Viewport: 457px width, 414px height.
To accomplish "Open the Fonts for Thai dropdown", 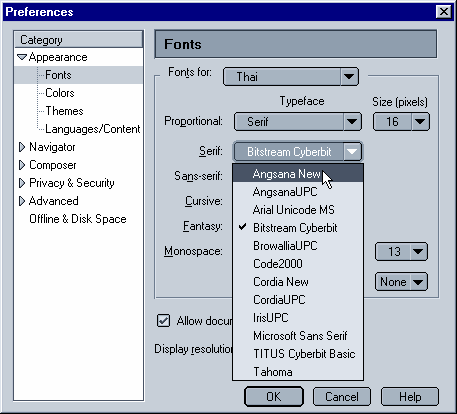I will (x=291, y=77).
